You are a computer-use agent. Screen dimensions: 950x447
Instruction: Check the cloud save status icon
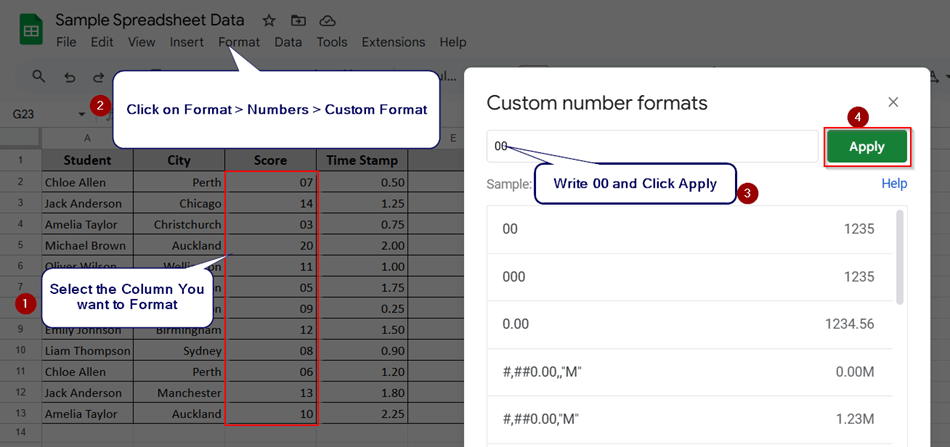click(x=327, y=21)
